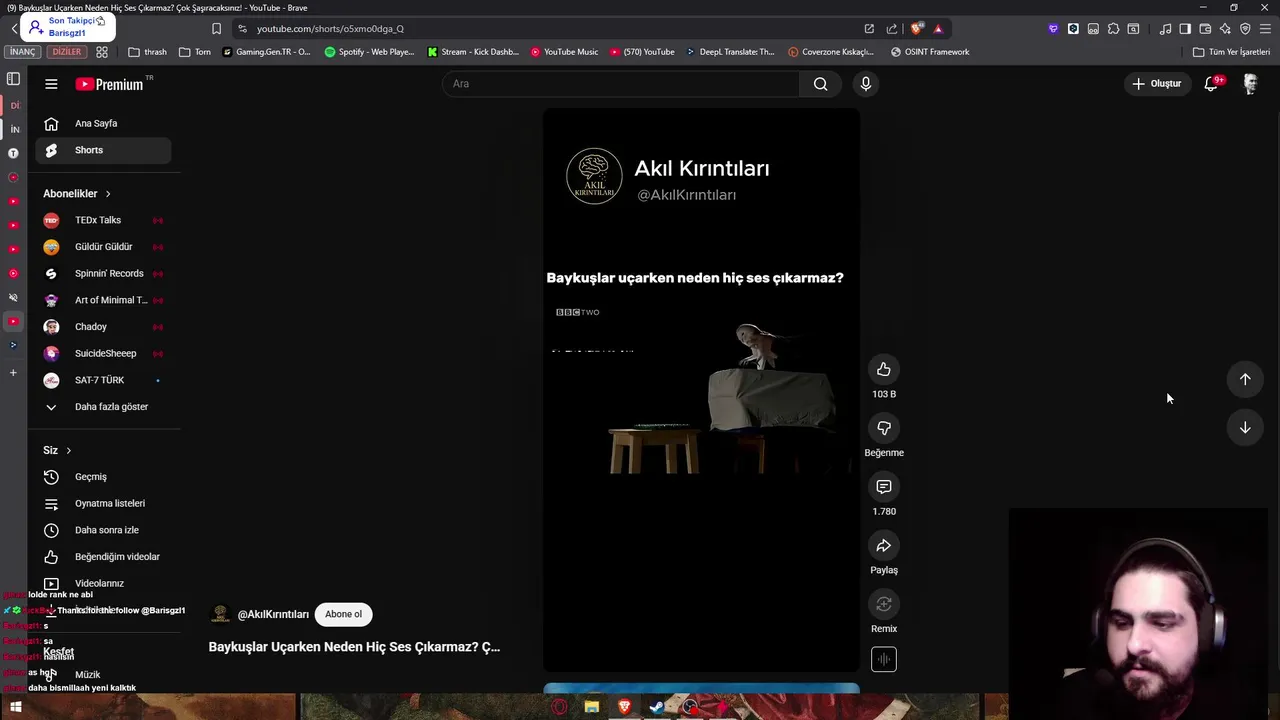Screen dimensions: 1280x720
Task: Open Daha sonra izle list
Action: [103, 530]
